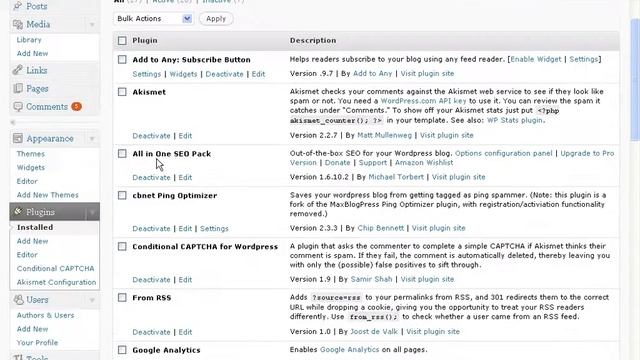The height and width of the screenshot is (360, 640).
Task: Click the Pages icon in sidebar
Action: 18,88
